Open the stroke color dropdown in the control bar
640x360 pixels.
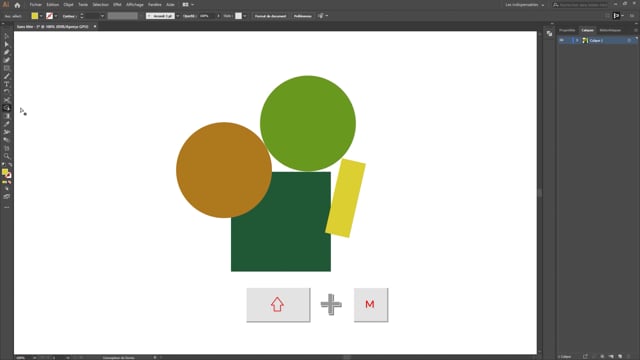pos(56,16)
